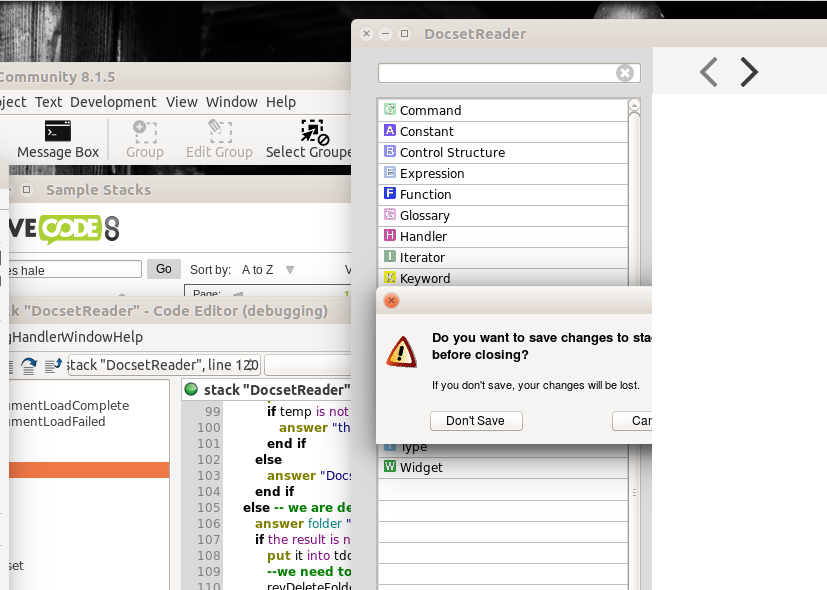Select the Widget item in the list

click(x=421, y=467)
